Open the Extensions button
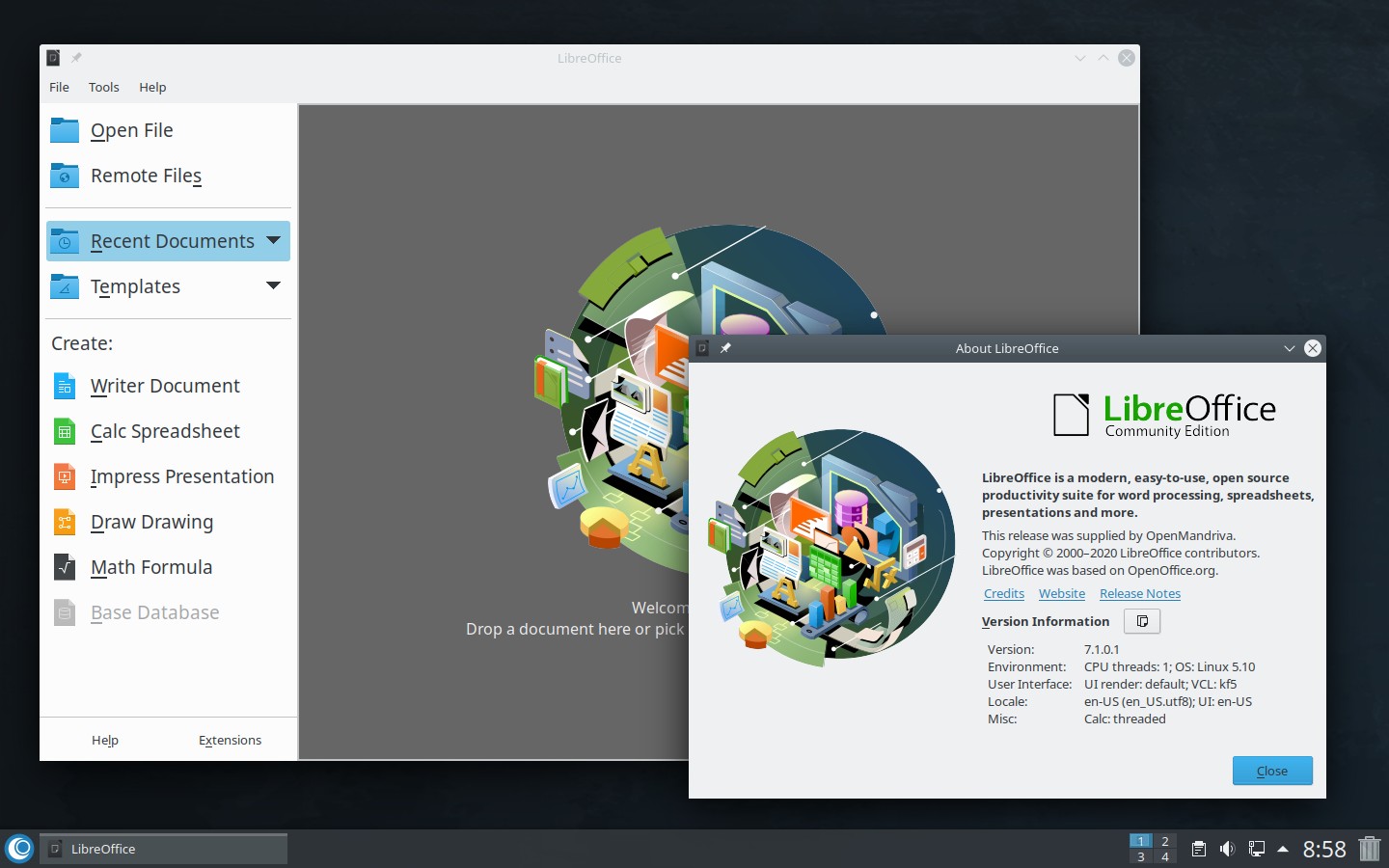 (230, 740)
